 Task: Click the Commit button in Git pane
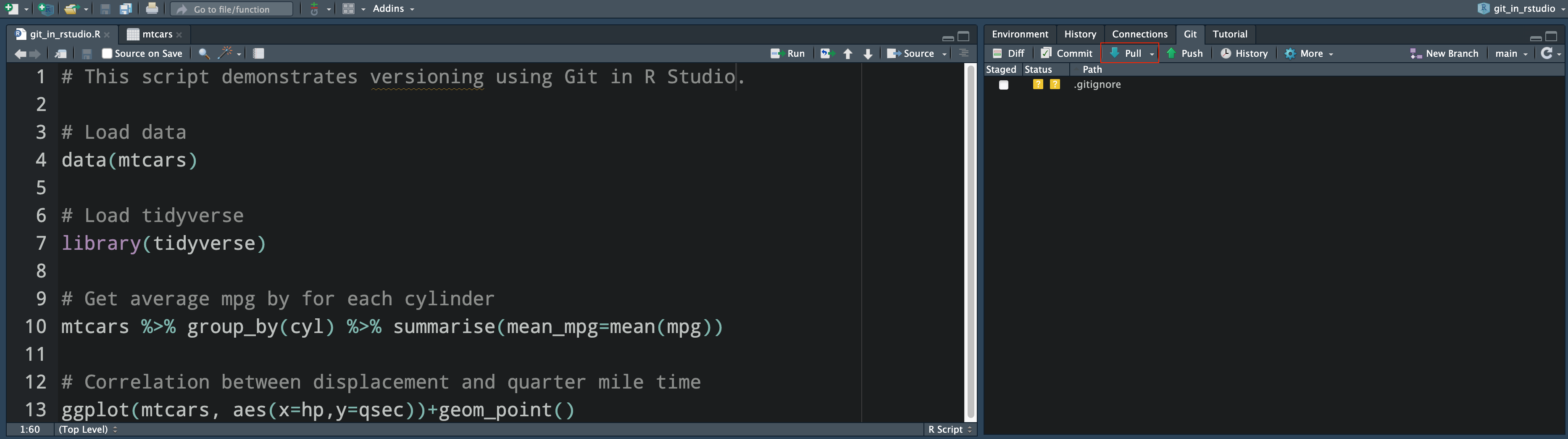click(x=1066, y=53)
